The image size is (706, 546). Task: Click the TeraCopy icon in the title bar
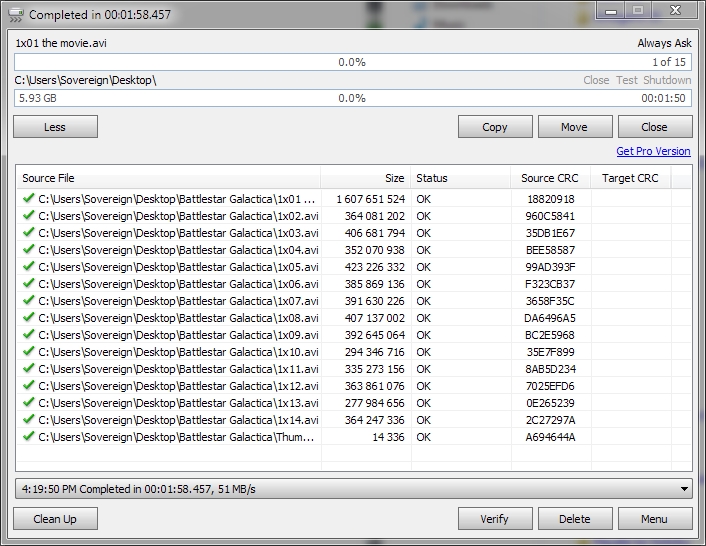[16, 15]
